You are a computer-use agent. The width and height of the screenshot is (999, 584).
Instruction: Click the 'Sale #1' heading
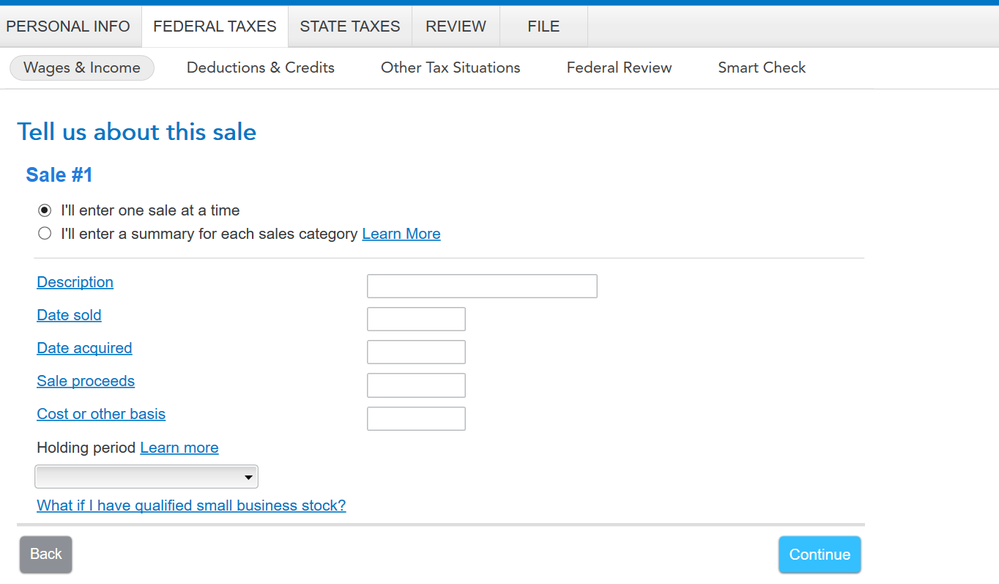coord(59,174)
